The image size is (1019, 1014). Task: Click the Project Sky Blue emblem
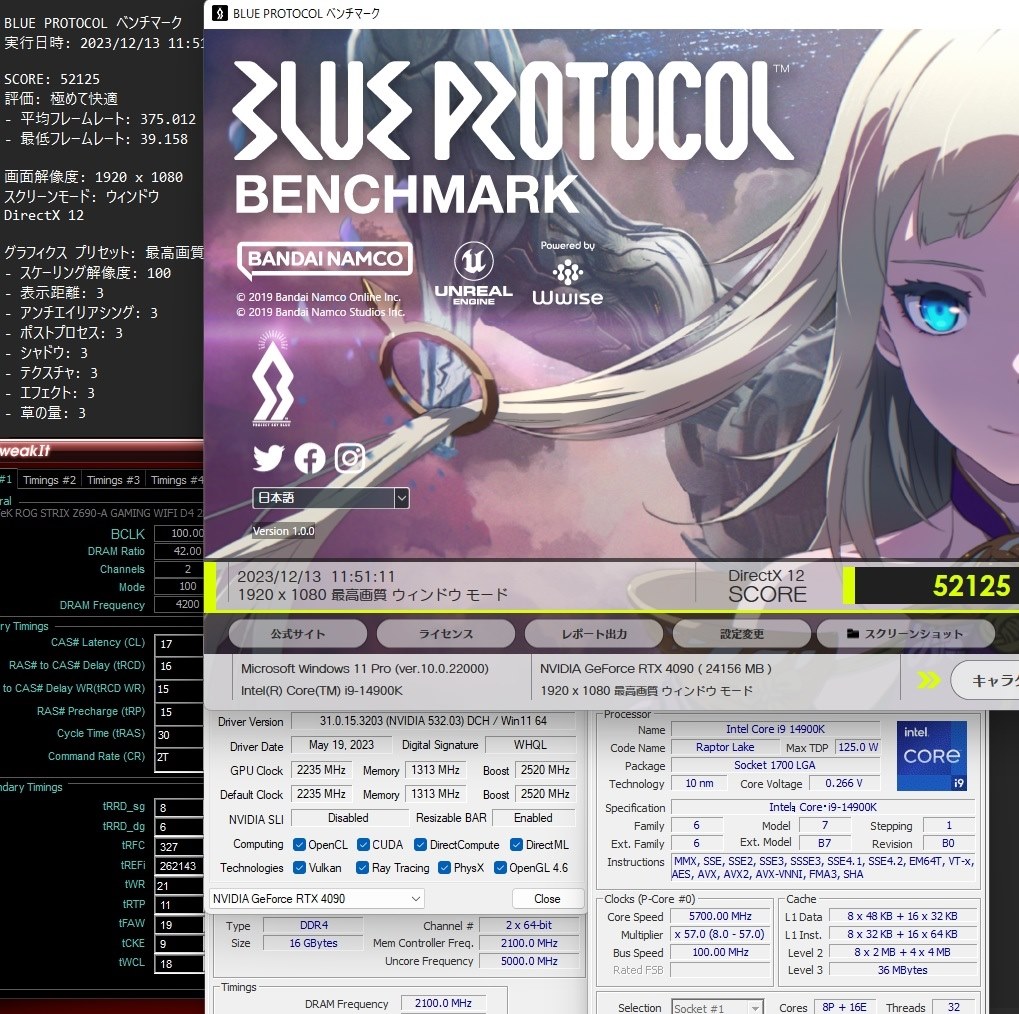[x=272, y=378]
